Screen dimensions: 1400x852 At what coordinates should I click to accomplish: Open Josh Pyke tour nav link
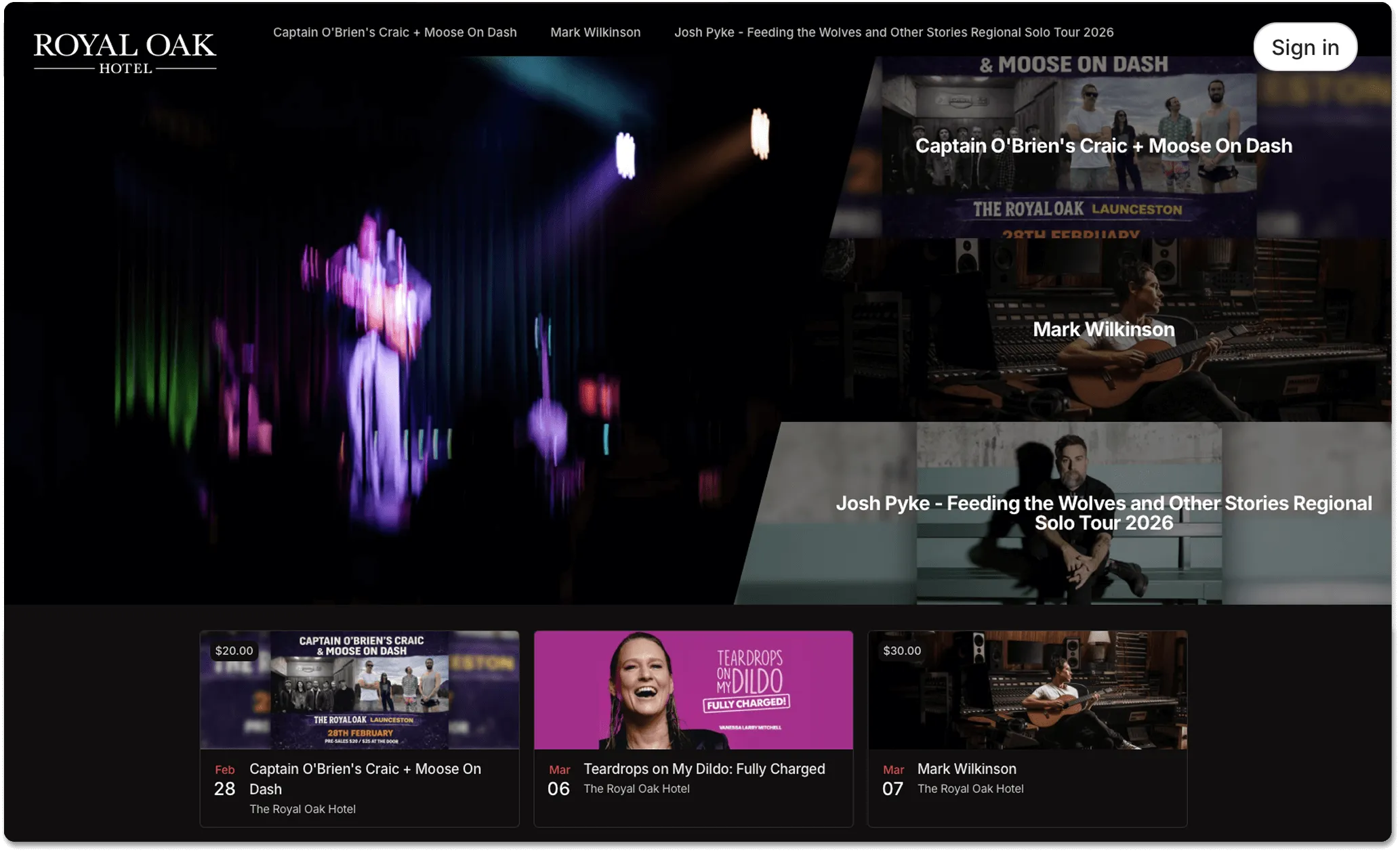point(893,33)
